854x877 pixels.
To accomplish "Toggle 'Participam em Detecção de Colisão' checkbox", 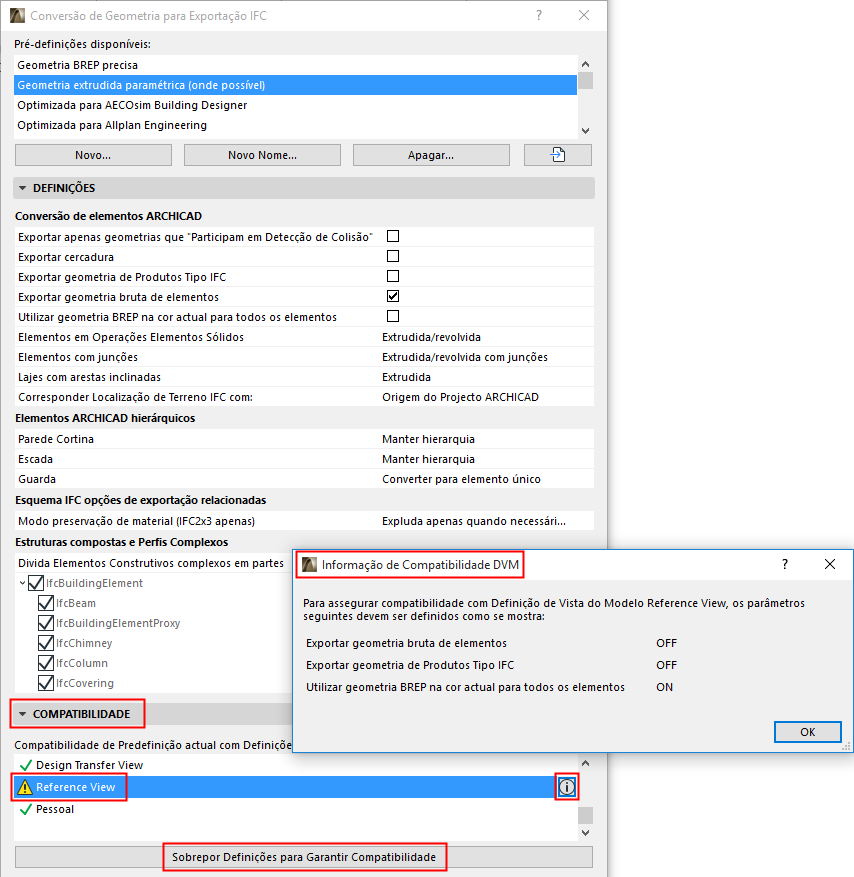I will click(393, 236).
